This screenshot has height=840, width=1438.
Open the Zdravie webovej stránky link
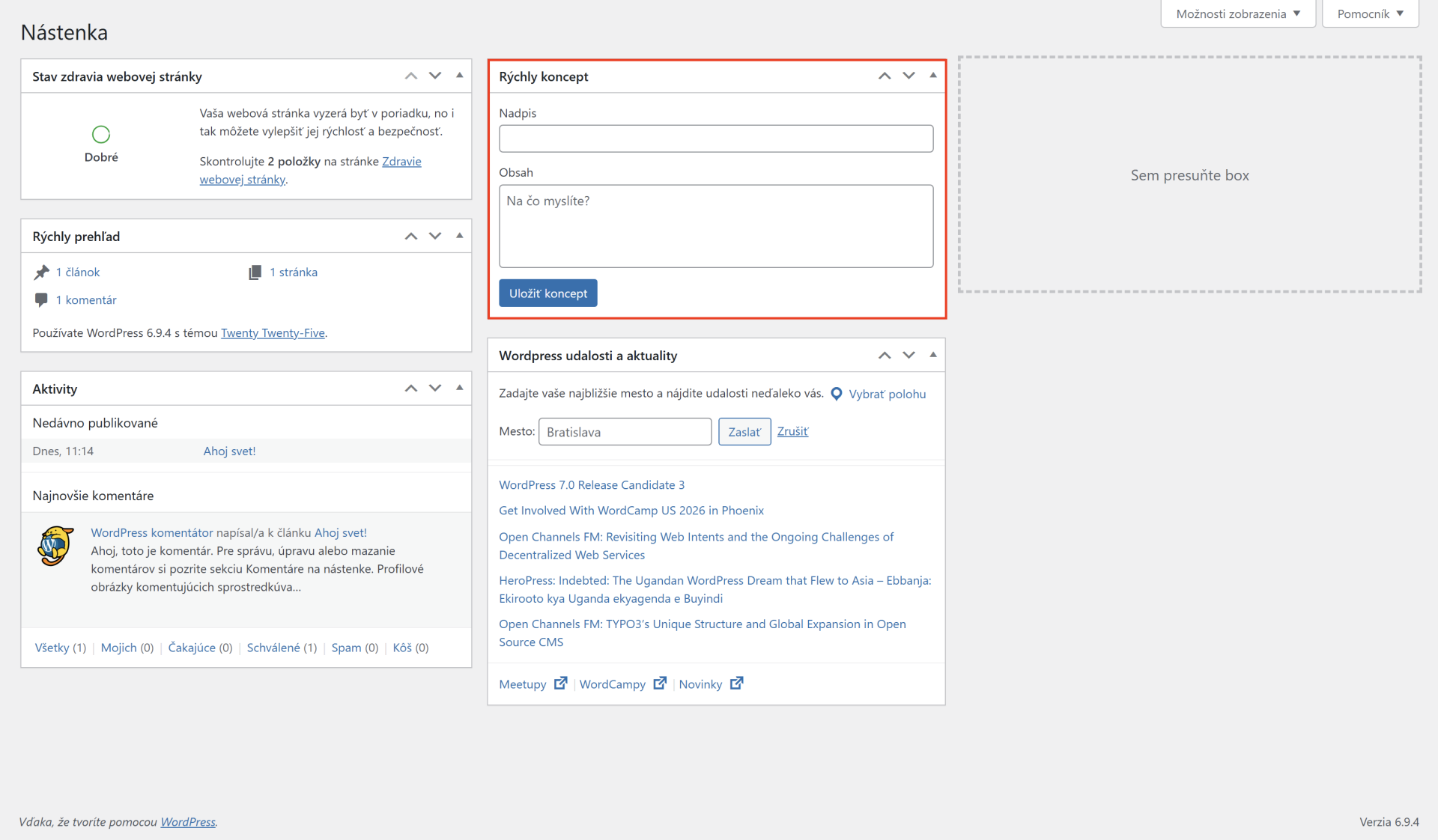(x=311, y=170)
